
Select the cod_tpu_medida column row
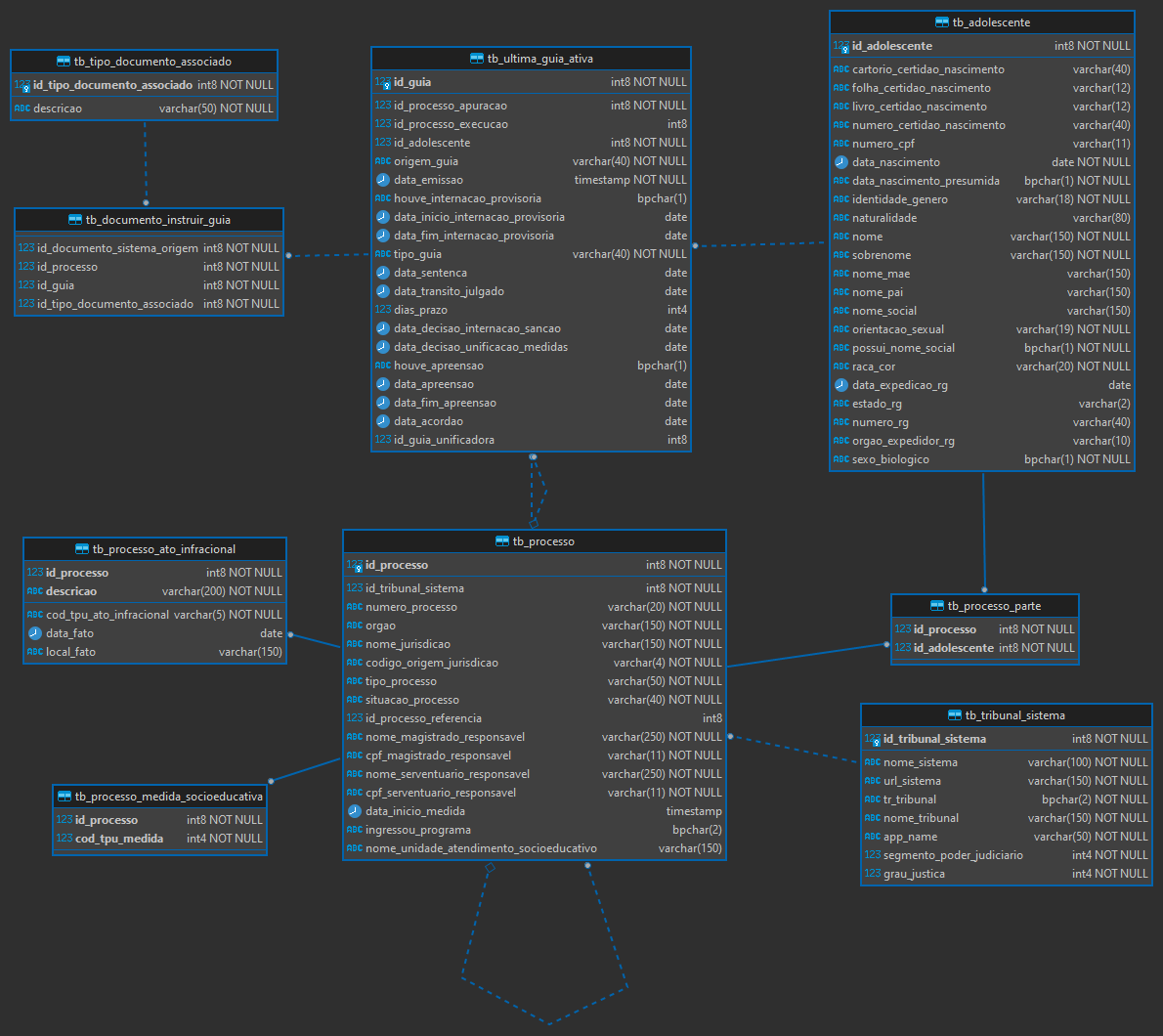click(119, 839)
